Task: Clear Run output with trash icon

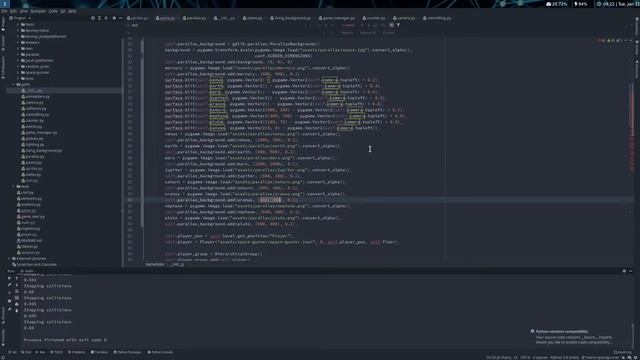Action: (17, 311)
